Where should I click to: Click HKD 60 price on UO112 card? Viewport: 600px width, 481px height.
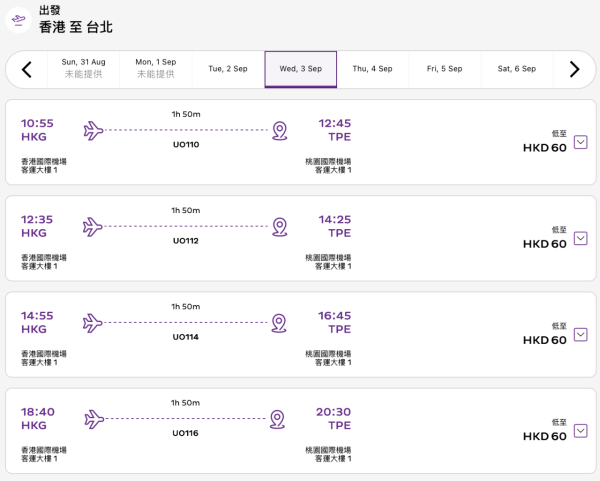(x=545, y=244)
